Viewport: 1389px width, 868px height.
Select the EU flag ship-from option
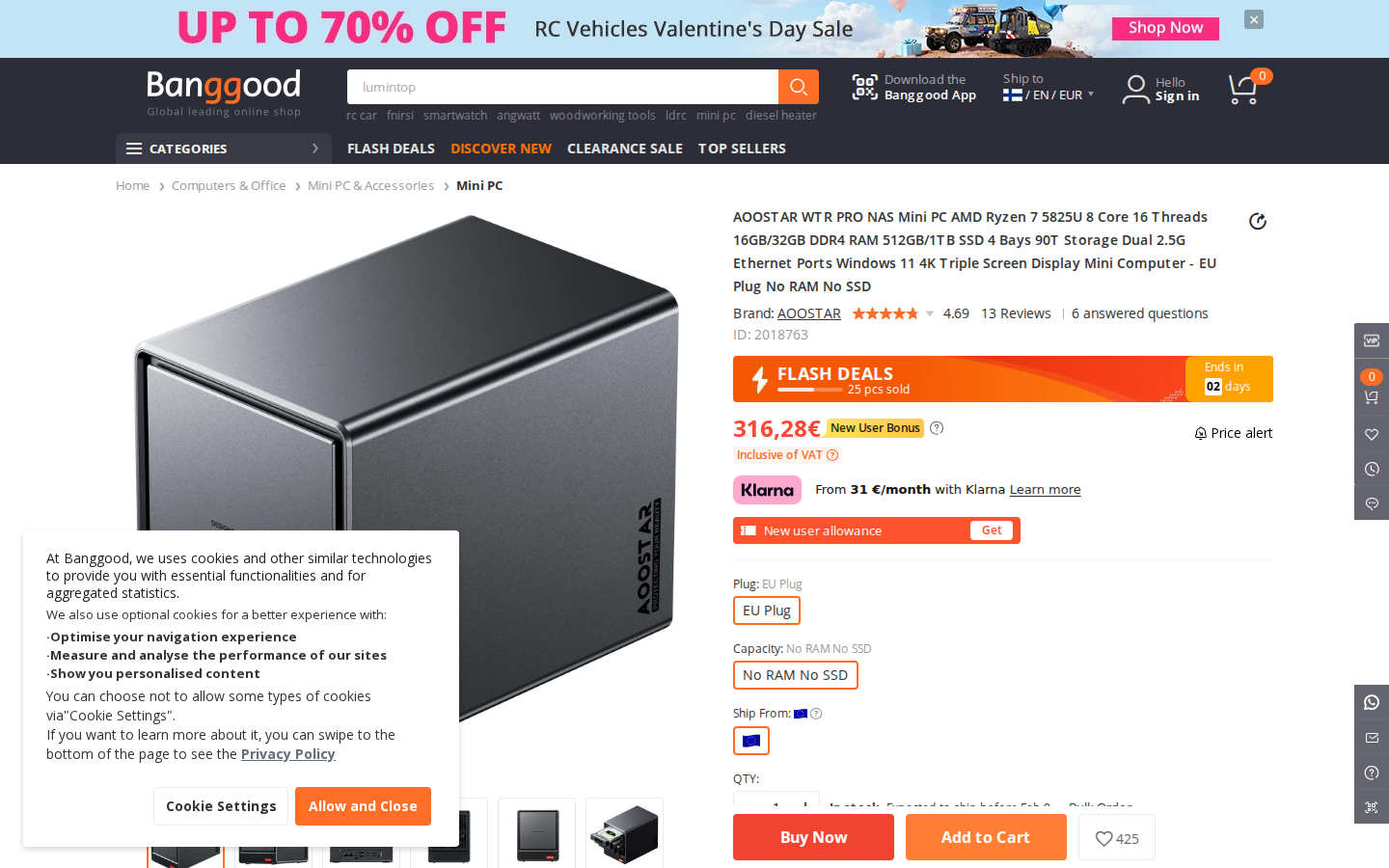751,741
